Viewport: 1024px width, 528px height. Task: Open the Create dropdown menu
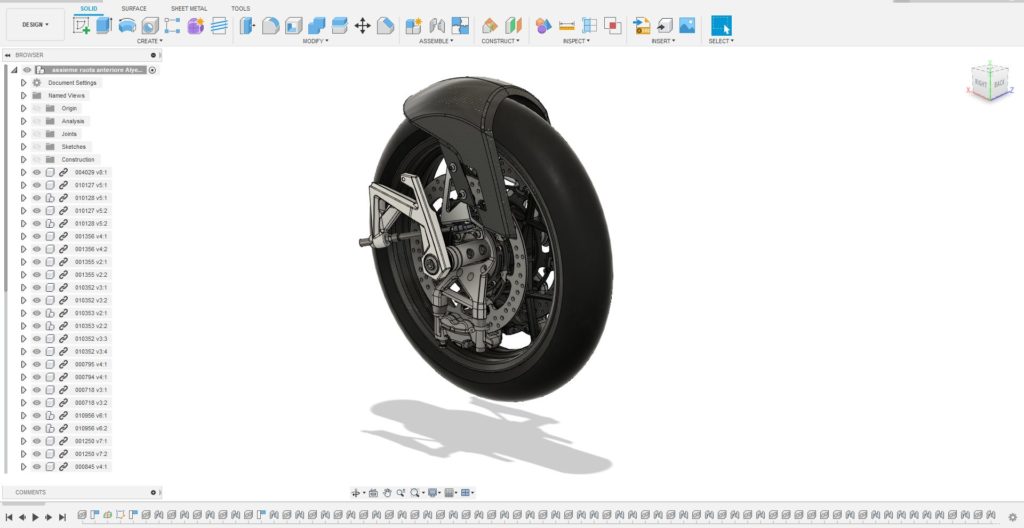pos(150,41)
